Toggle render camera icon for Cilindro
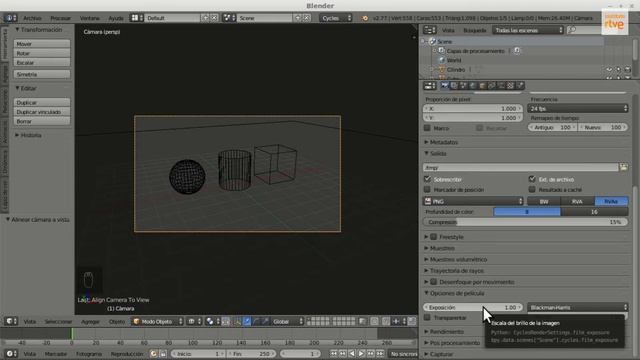 (628, 69)
